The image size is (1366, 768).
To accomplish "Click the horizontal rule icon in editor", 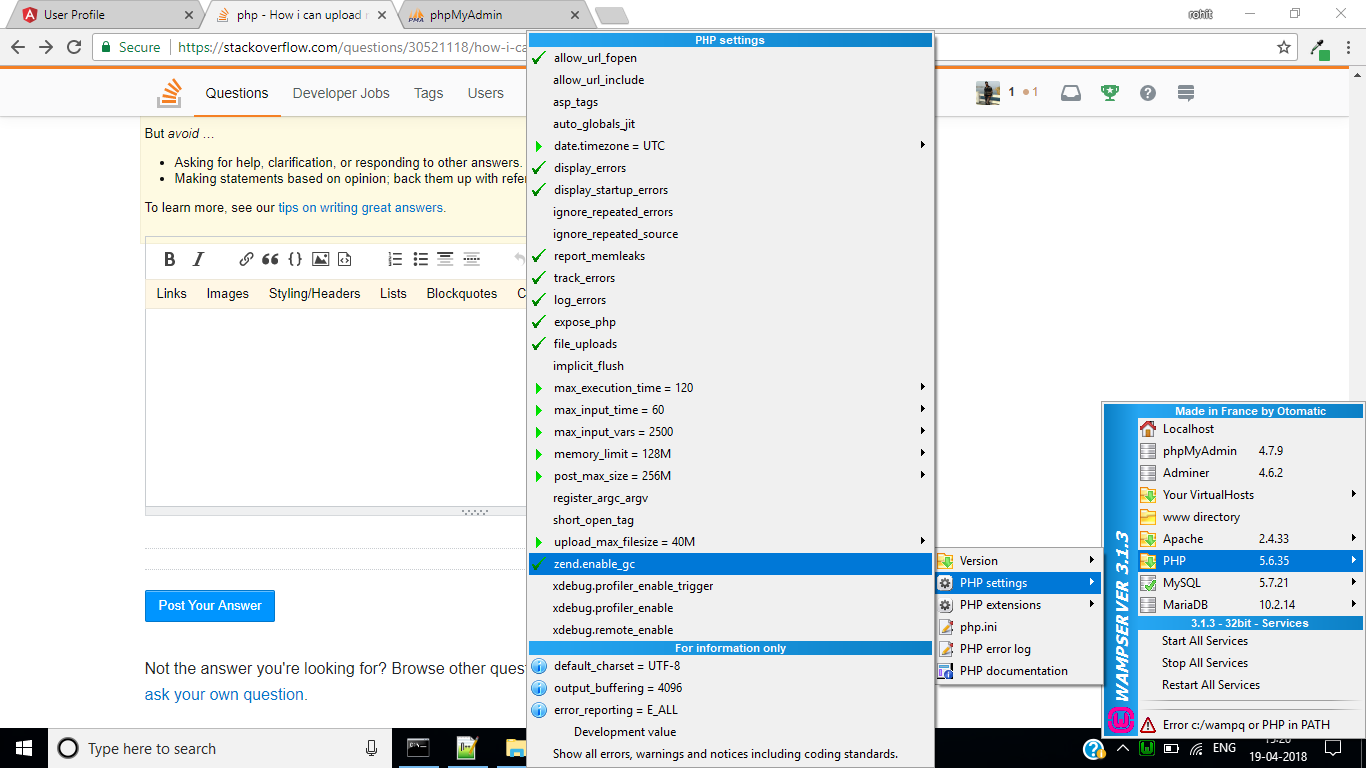I will 472,259.
